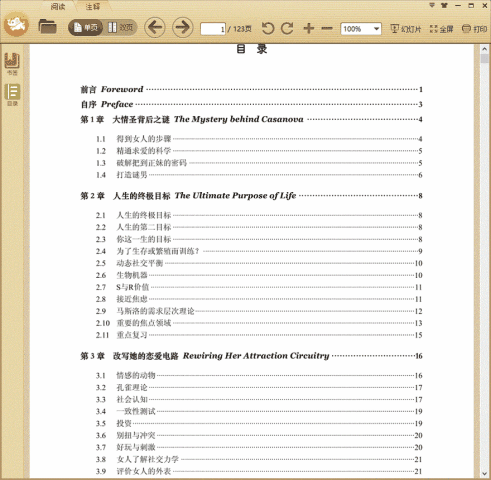Open the bookmarks (书签) sidebar panel
This screenshot has width=491, height=480.
pos(12,64)
